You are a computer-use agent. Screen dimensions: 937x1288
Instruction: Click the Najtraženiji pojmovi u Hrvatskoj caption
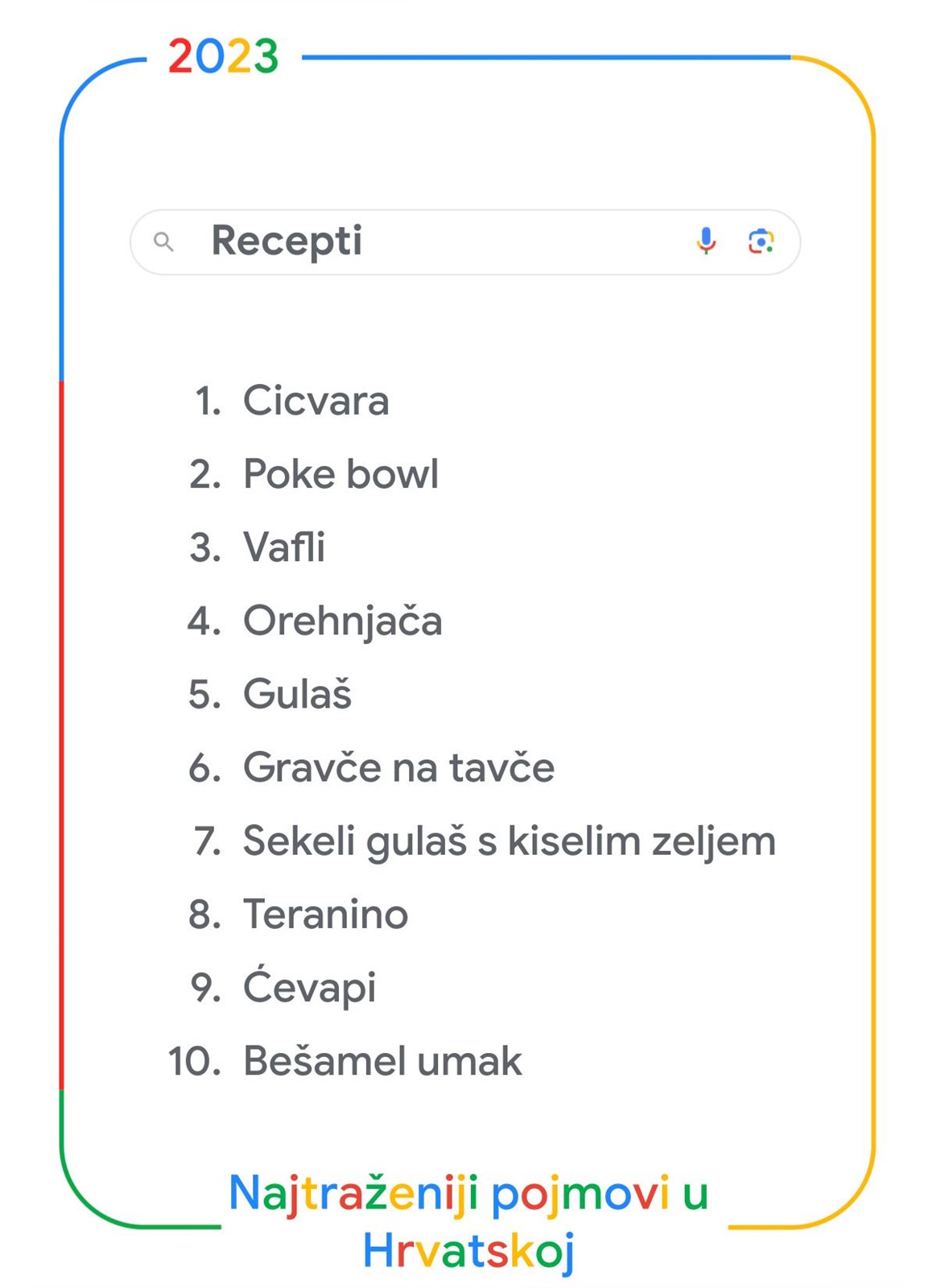click(x=468, y=1222)
